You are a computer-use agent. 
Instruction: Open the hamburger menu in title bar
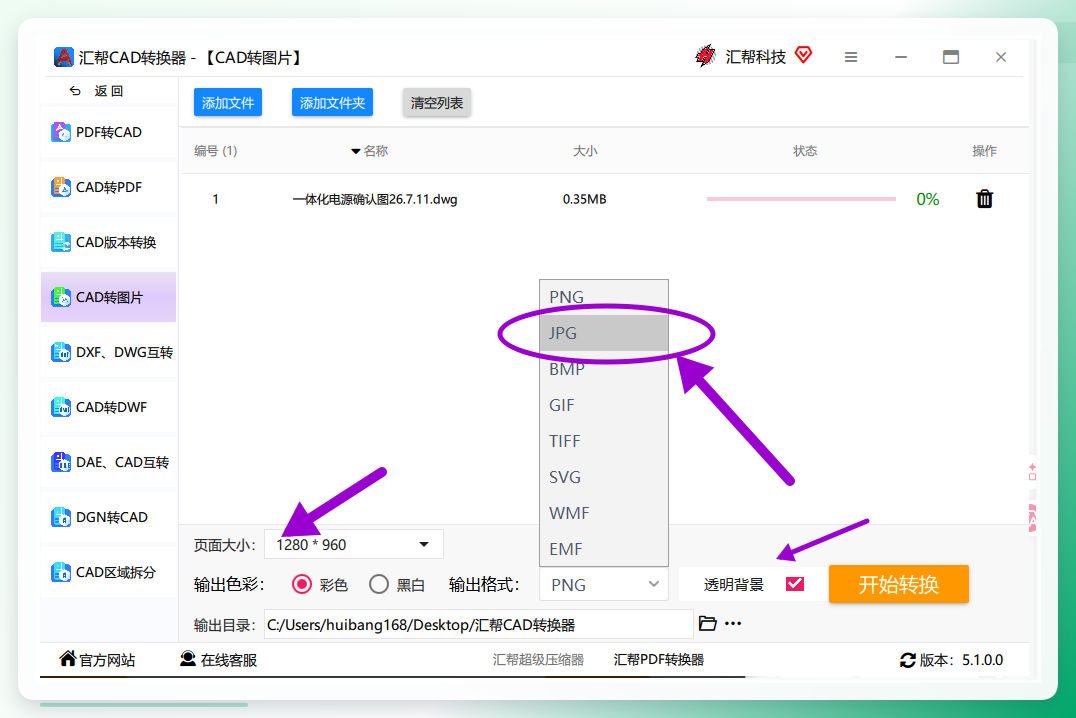(x=851, y=57)
